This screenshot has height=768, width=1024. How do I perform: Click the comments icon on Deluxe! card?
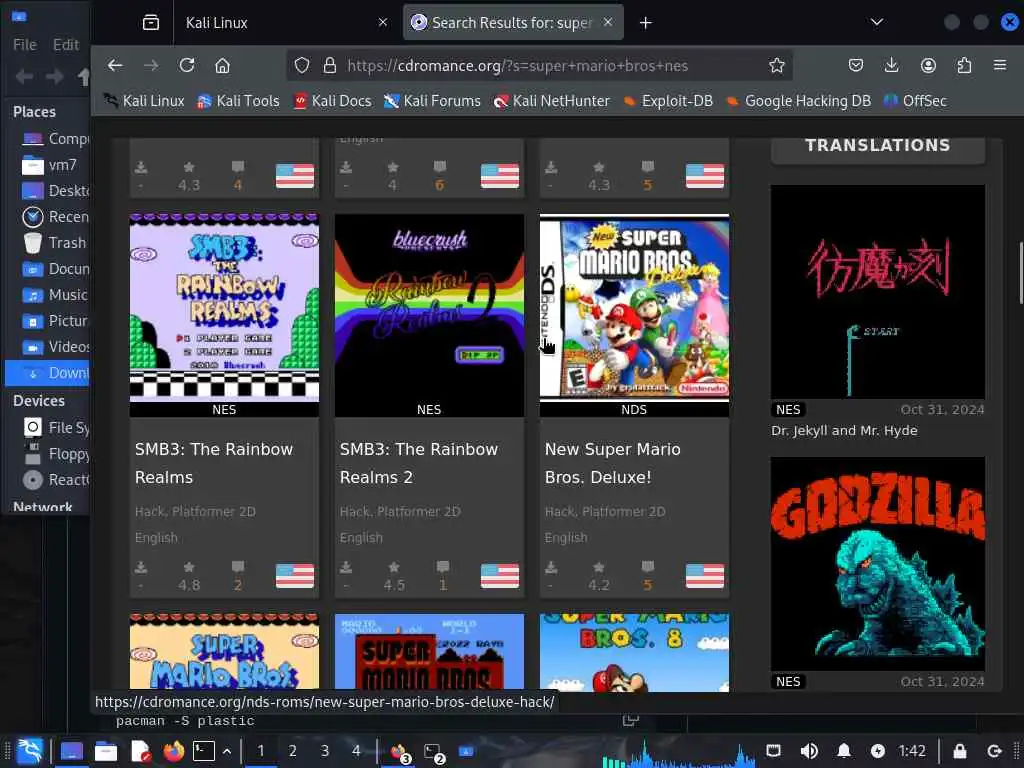(647, 567)
